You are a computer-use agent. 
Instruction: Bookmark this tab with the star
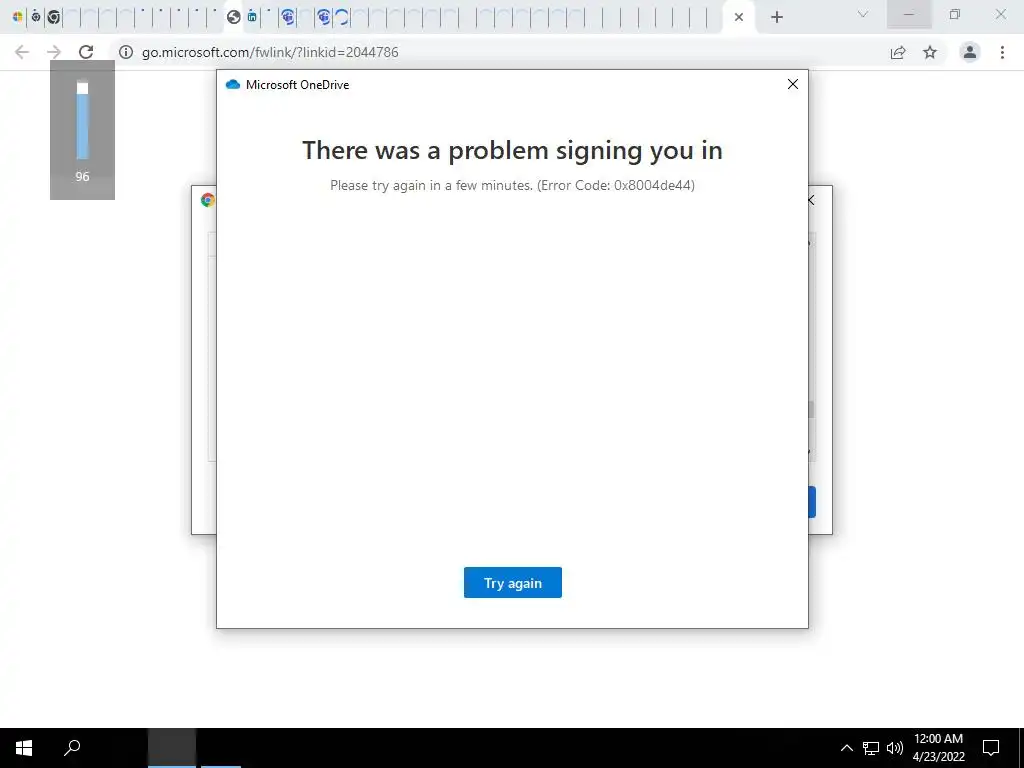pyautogui.click(x=930, y=52)
